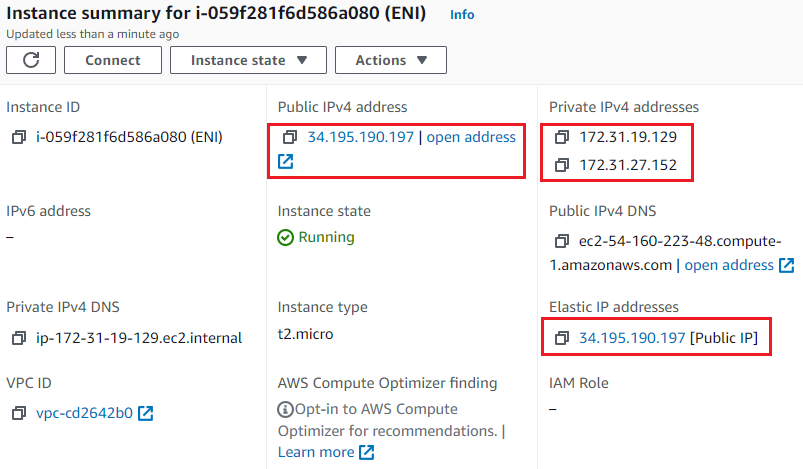Viewport: 803px width, 469px height.
Task: Copy private IP 172.31.27.152
Action: (562, 165)
